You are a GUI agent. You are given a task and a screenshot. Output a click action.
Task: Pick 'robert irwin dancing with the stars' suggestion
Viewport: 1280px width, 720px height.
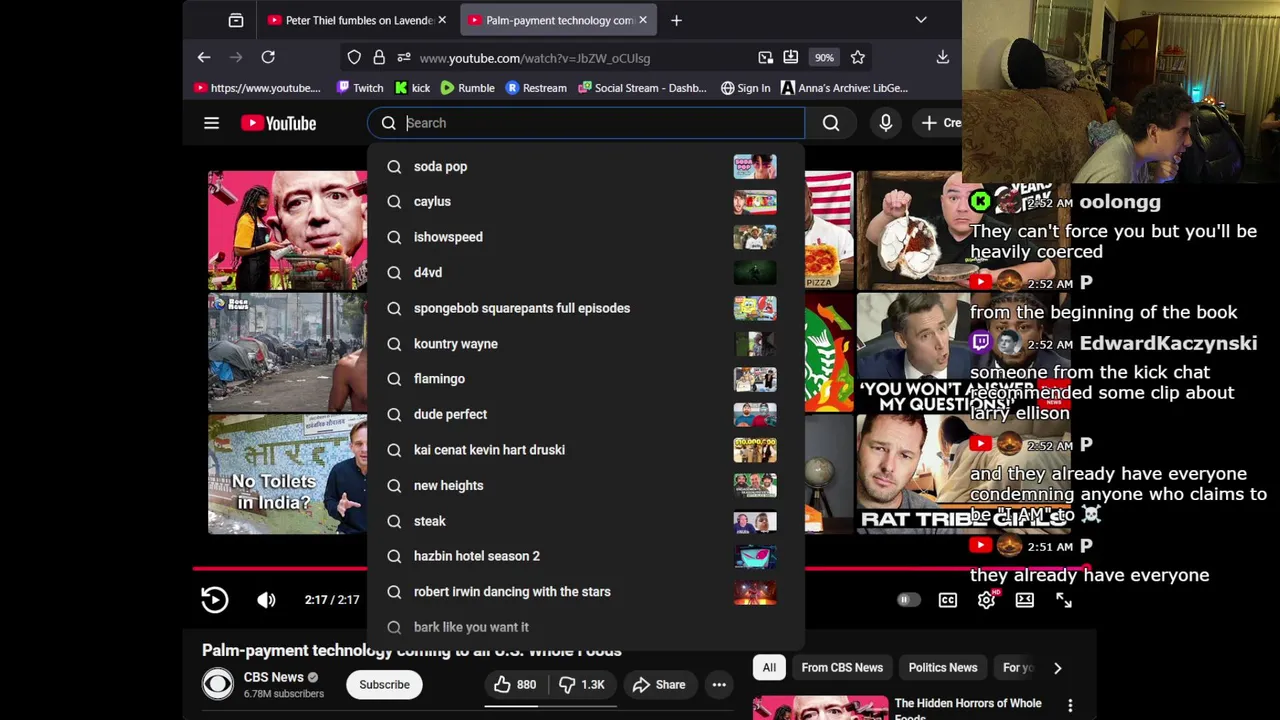tap(586, 592)
